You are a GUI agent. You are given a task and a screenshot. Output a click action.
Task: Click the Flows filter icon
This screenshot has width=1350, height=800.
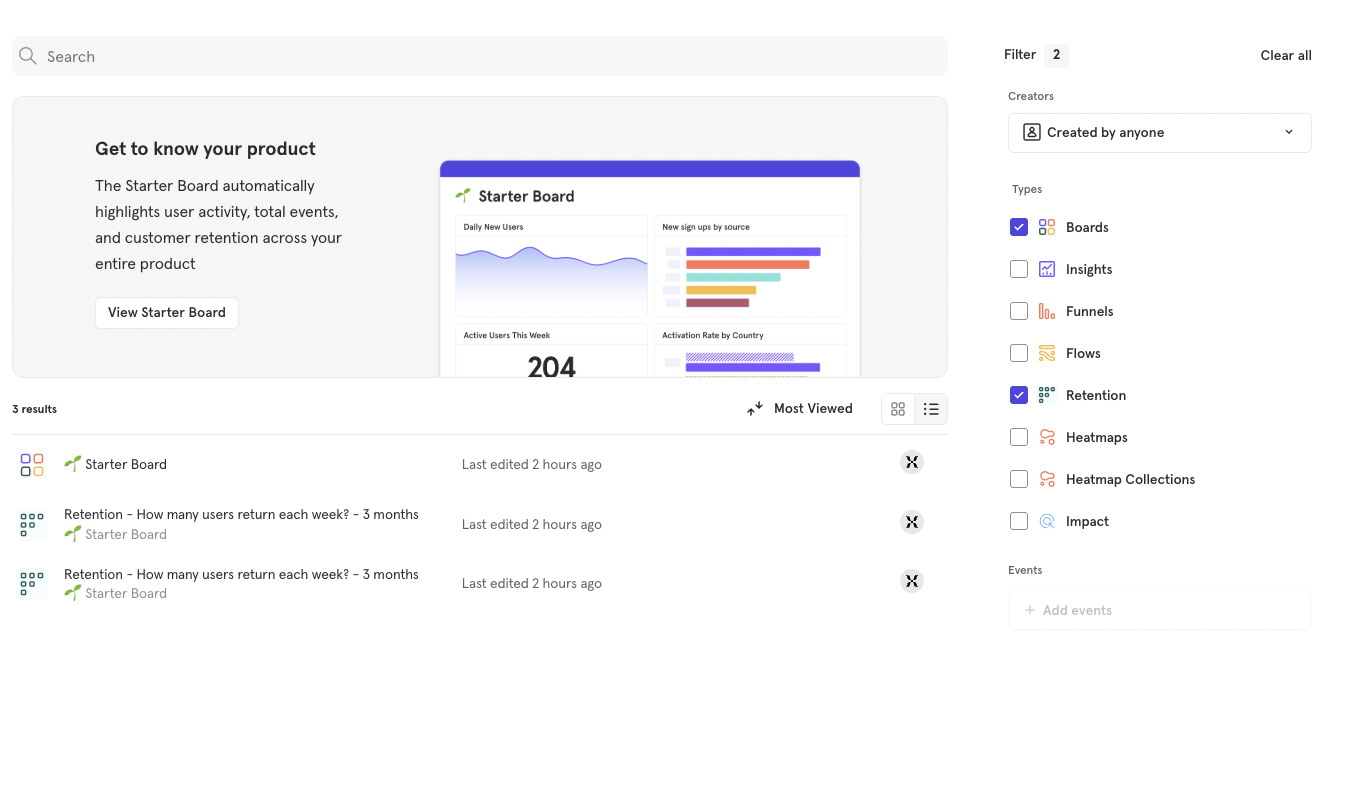1047,353
